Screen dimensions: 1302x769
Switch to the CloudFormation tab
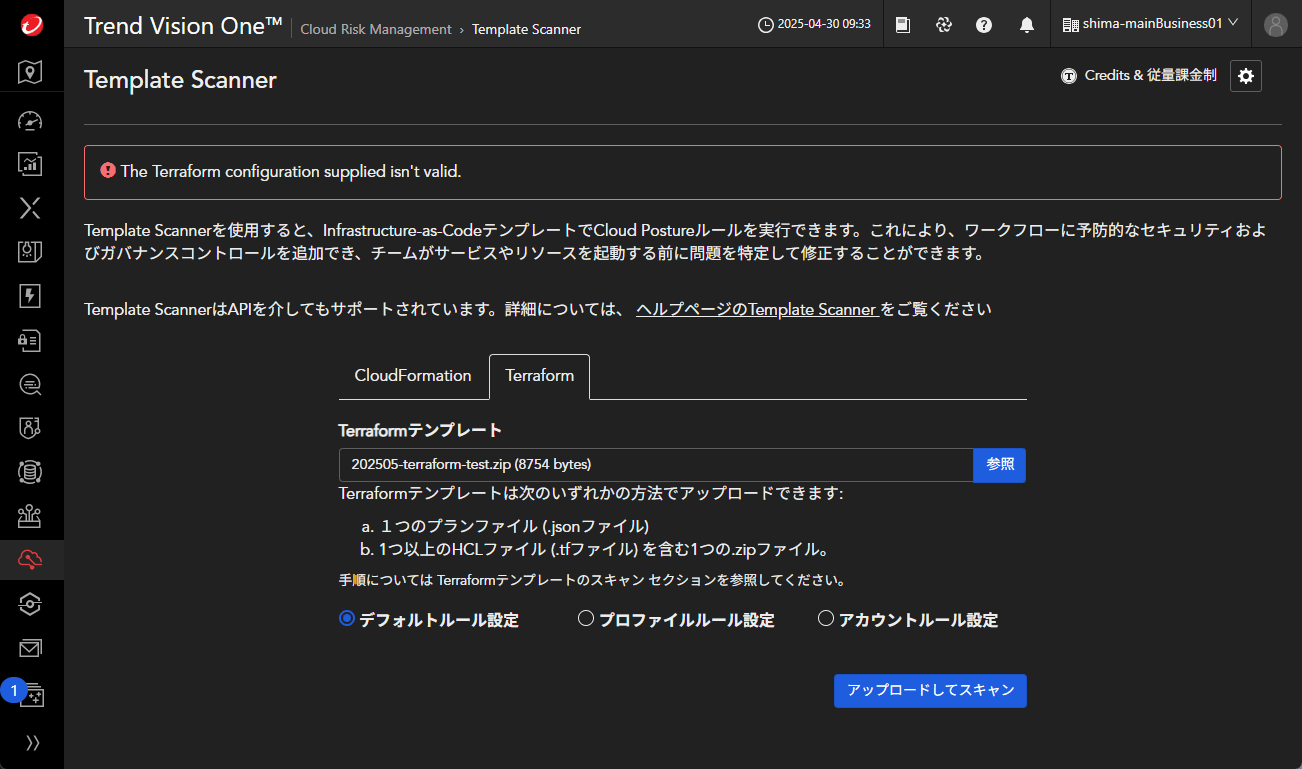click(413, 376)
